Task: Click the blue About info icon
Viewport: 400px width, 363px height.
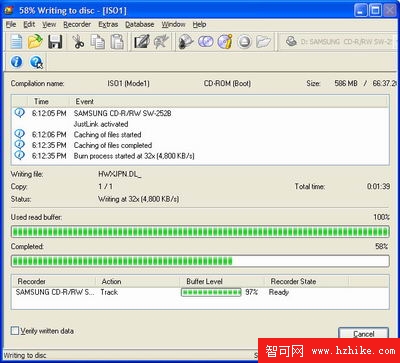Action: coord(16,62)
